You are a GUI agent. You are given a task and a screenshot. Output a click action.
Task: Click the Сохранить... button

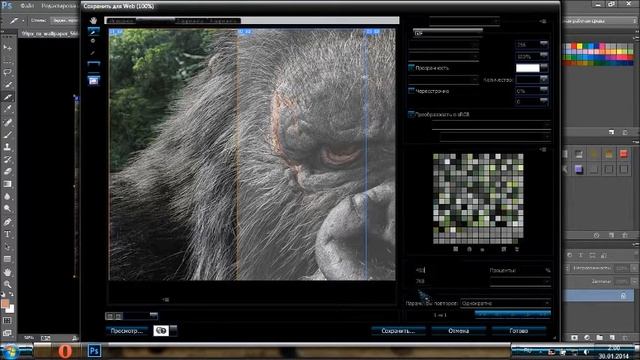[x=398, y=331]
